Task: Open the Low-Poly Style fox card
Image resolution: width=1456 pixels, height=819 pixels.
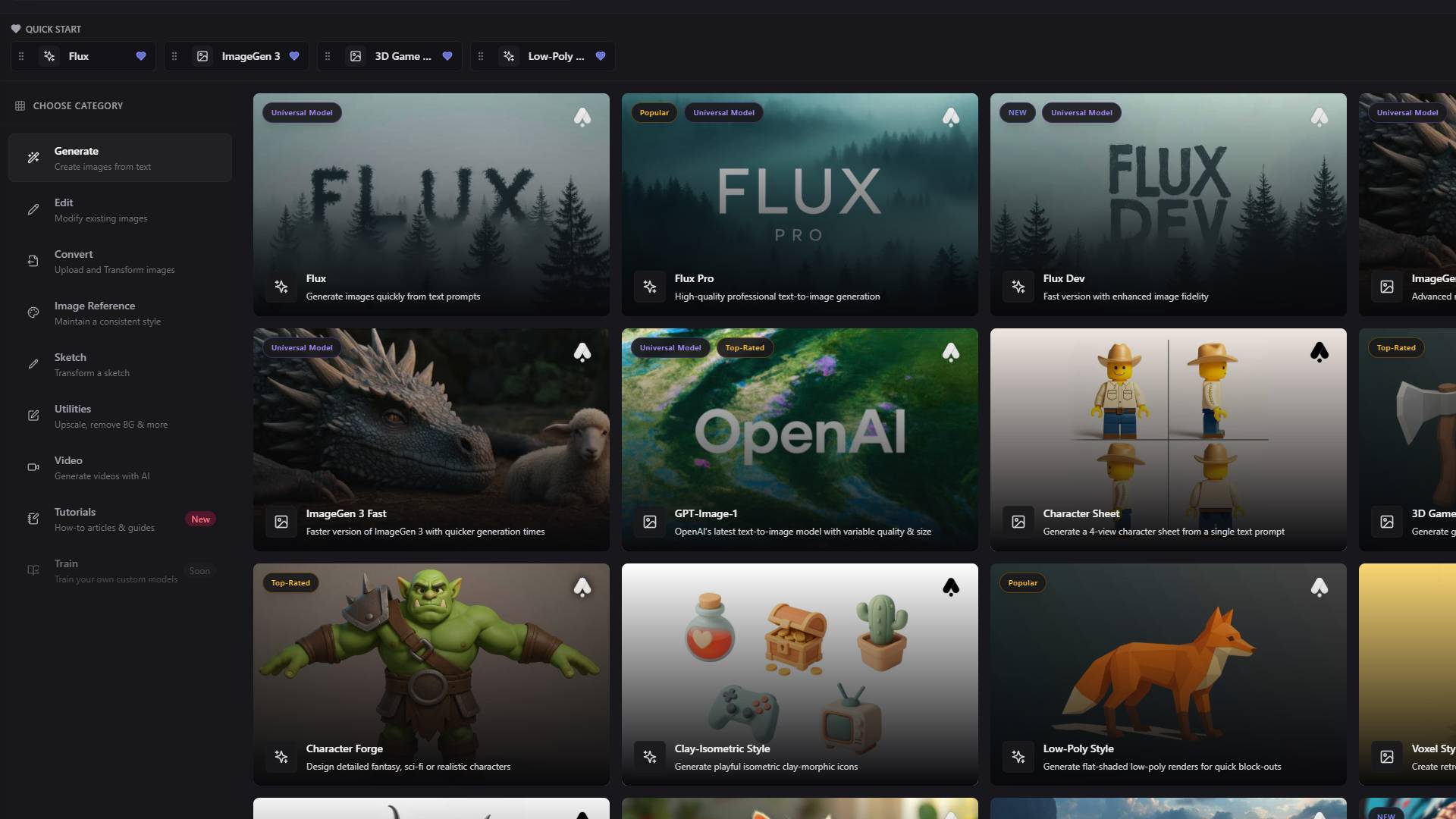Action: coord(1169,675)
